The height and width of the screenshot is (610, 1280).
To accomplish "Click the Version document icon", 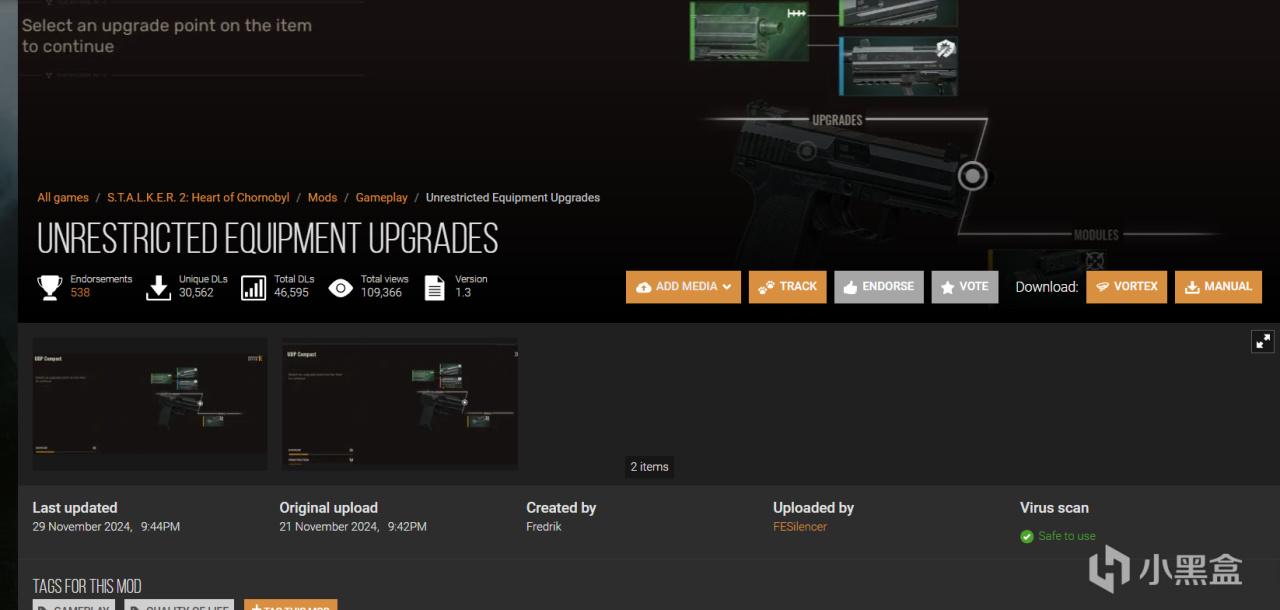I will [x=435, y=288].
